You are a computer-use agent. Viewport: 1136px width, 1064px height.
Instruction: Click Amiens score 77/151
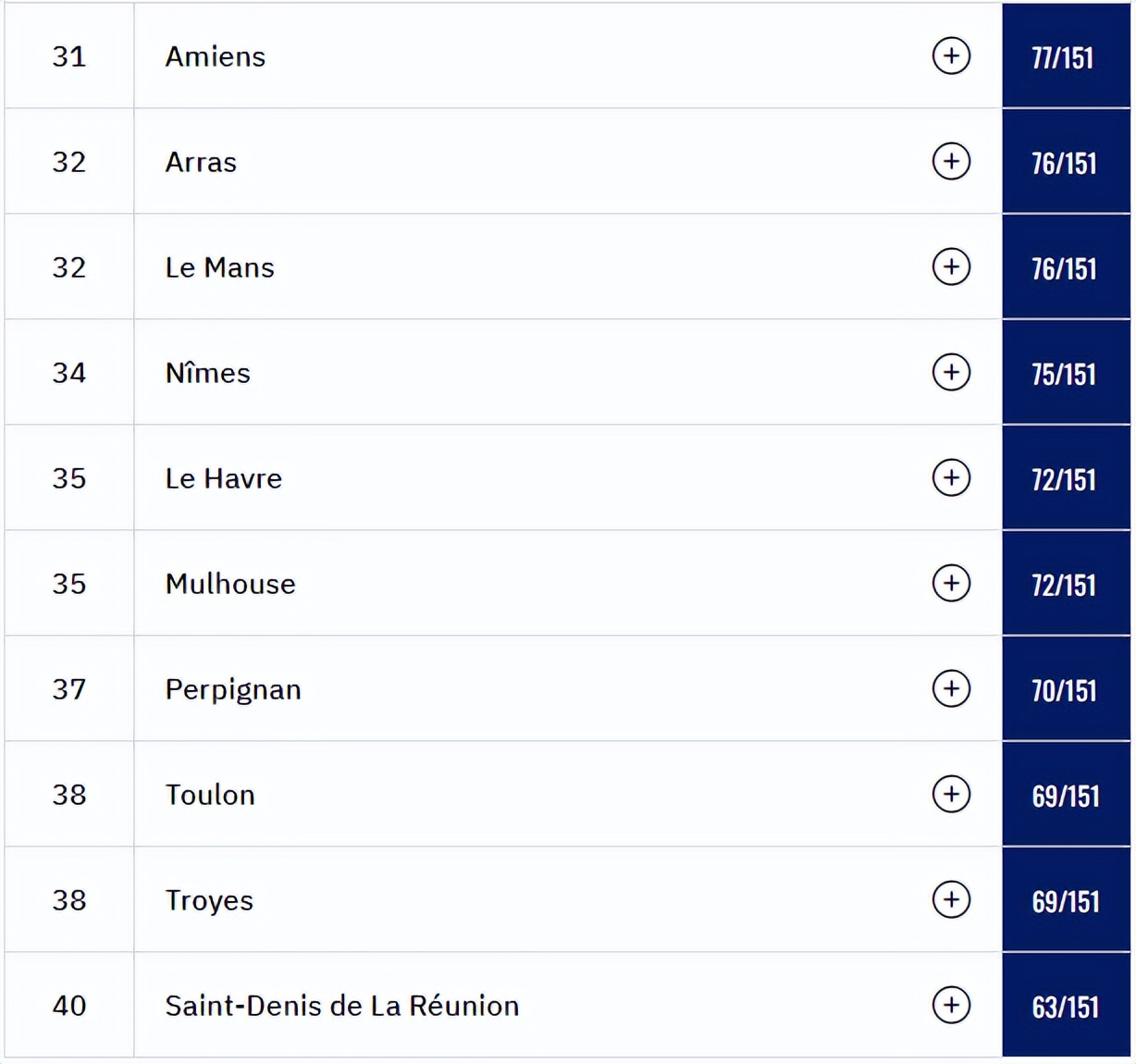tap(1063, 58)
